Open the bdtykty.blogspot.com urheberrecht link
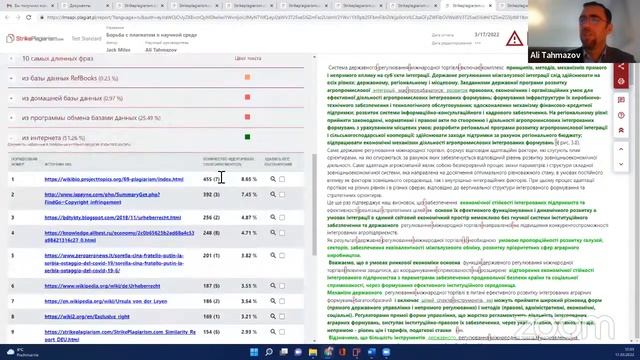640x360 pixels. tap(113, 218)
